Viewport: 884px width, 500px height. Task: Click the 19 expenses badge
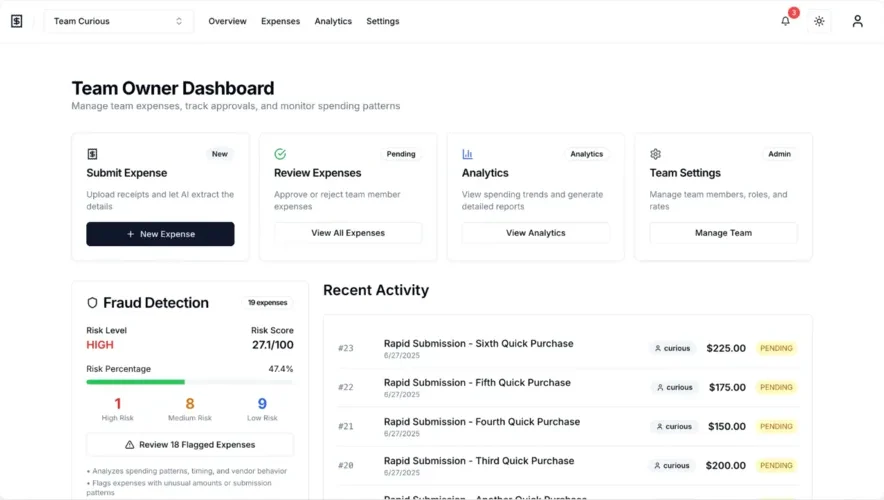click(x=268, y=303)
